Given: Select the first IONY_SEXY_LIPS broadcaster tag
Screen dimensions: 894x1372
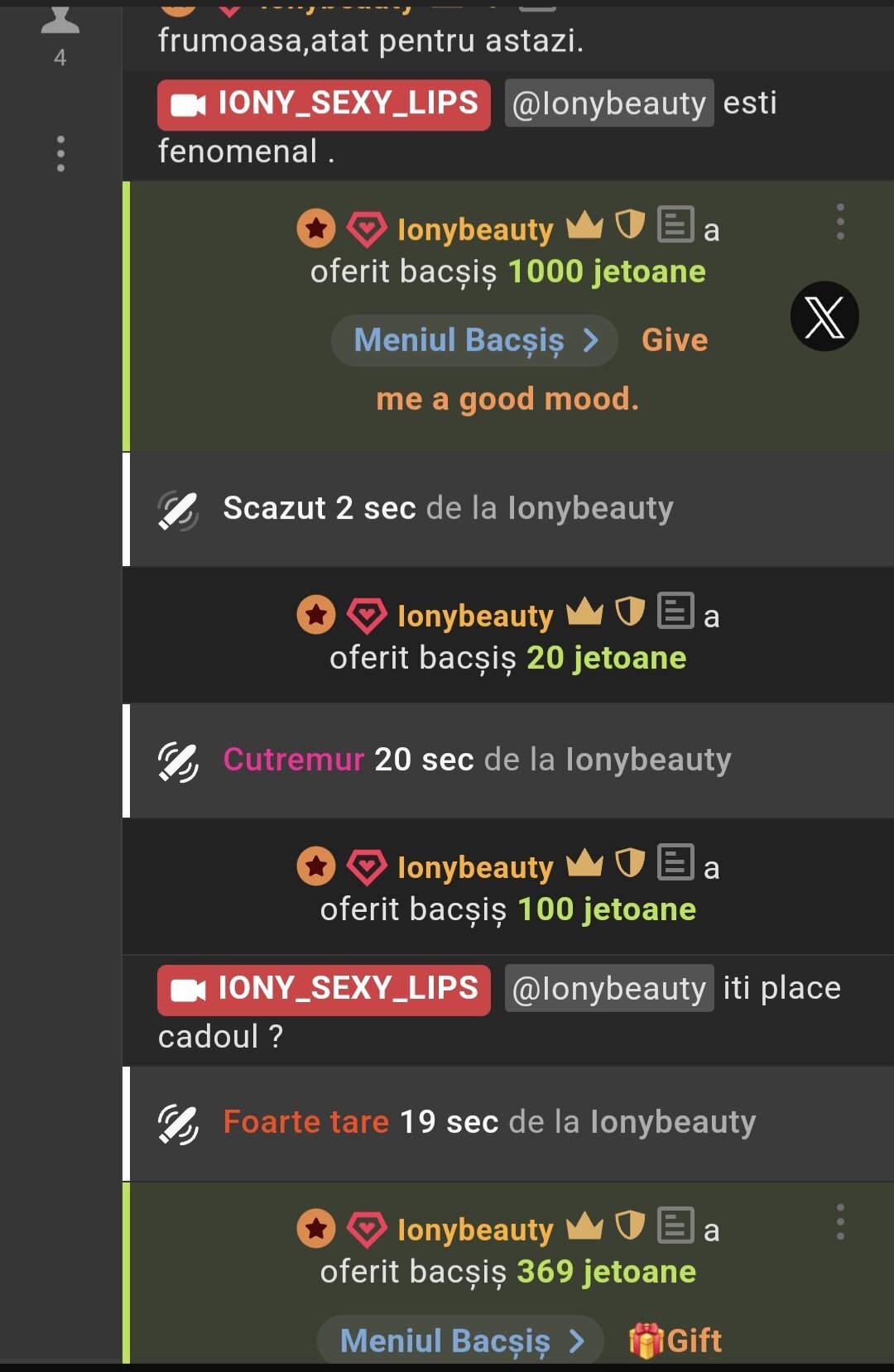Looking at the screenshot, I should (324, 104).
